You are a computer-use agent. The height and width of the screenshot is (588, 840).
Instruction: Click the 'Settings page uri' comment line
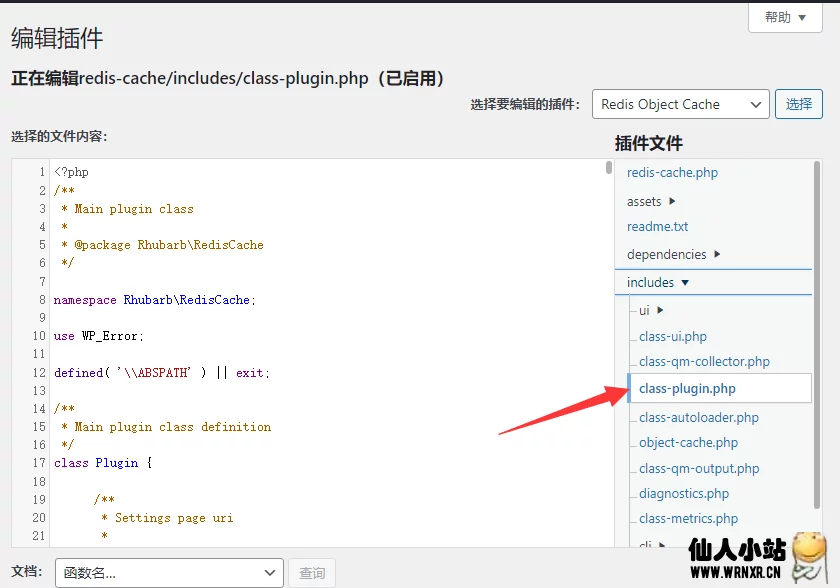point(174,518)
